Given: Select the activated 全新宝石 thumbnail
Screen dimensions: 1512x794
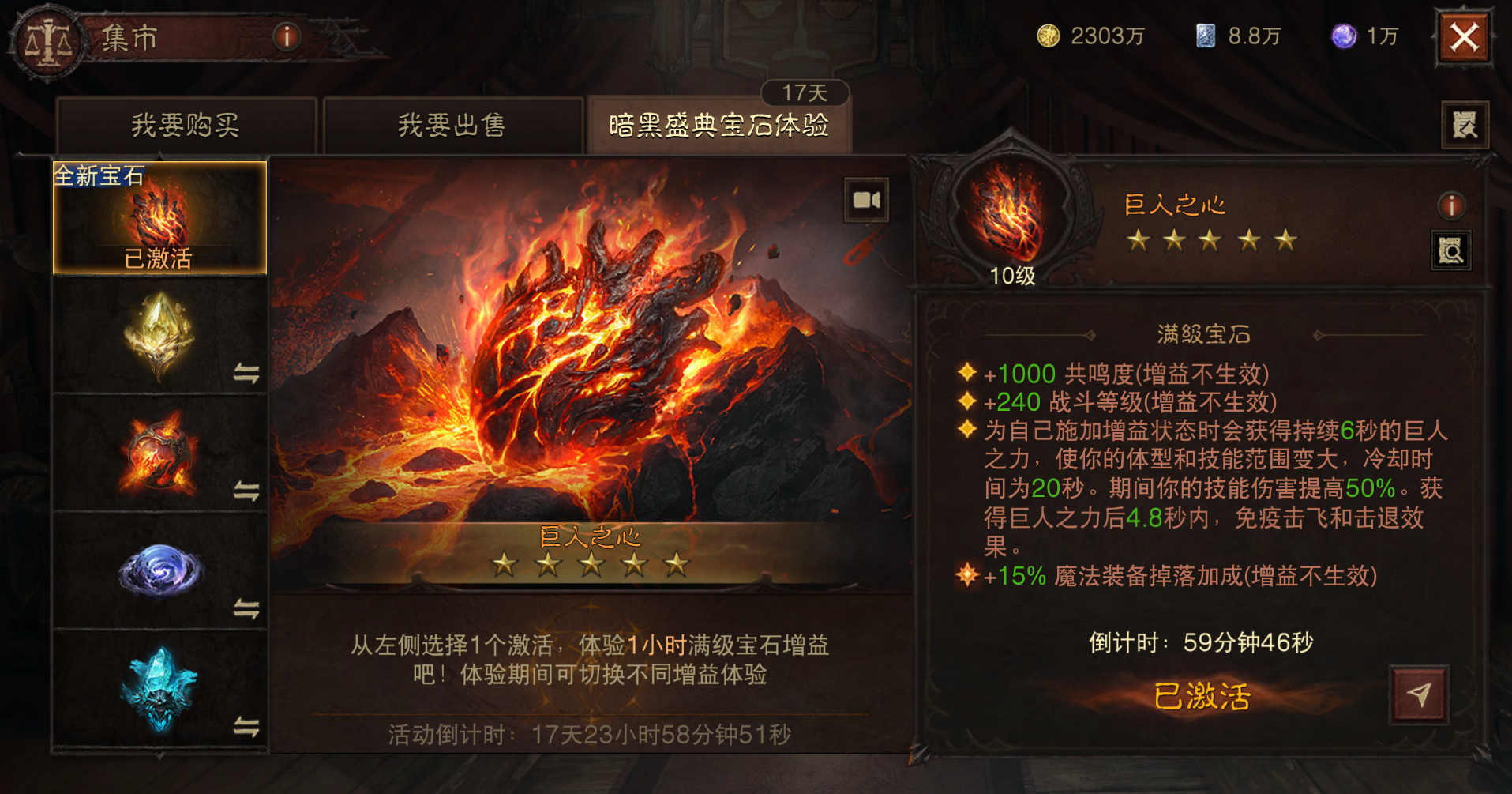Looking at the screenshot, I should [159, 217].
